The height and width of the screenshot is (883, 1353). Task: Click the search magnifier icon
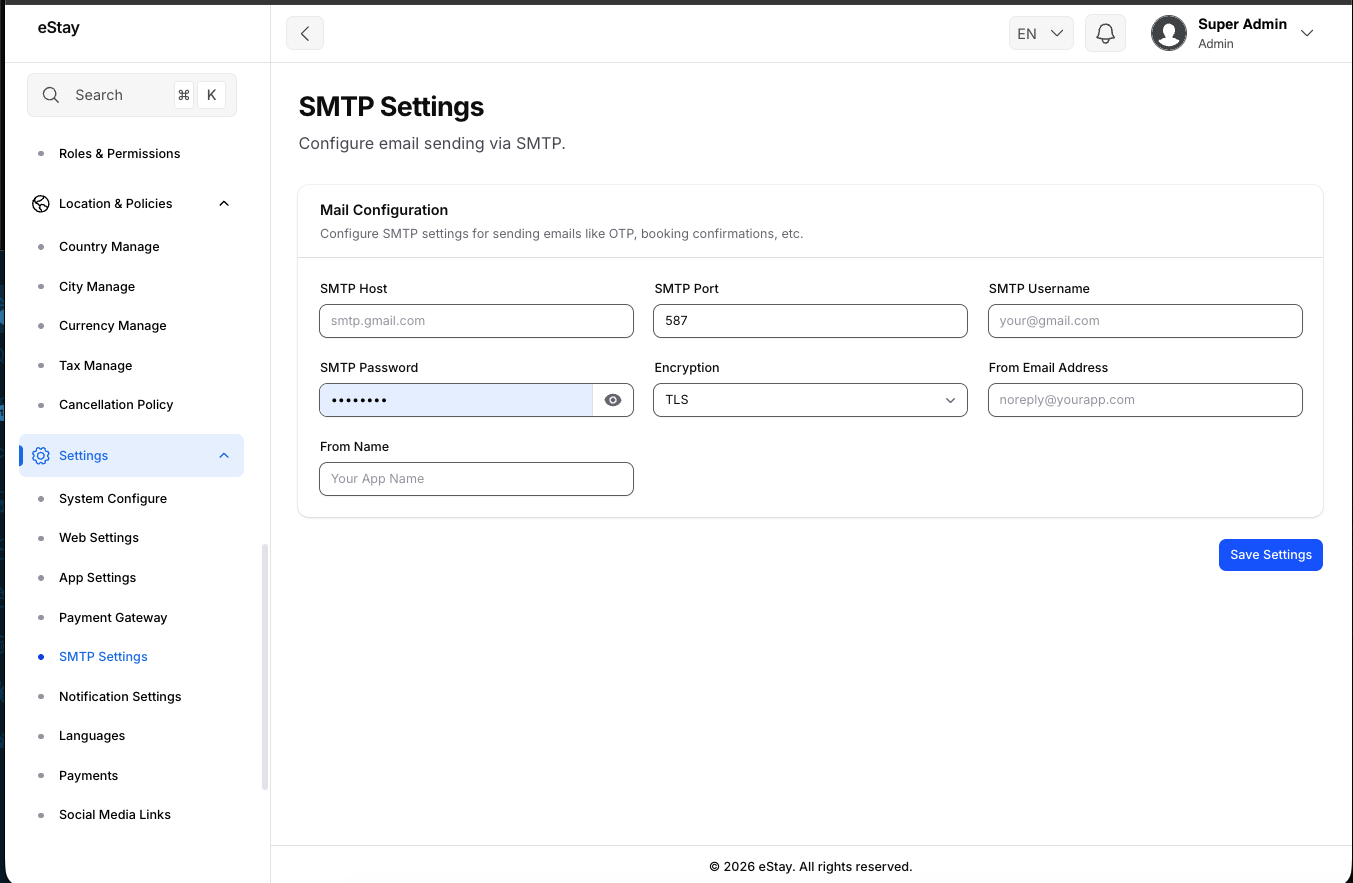tap(51, 95)
